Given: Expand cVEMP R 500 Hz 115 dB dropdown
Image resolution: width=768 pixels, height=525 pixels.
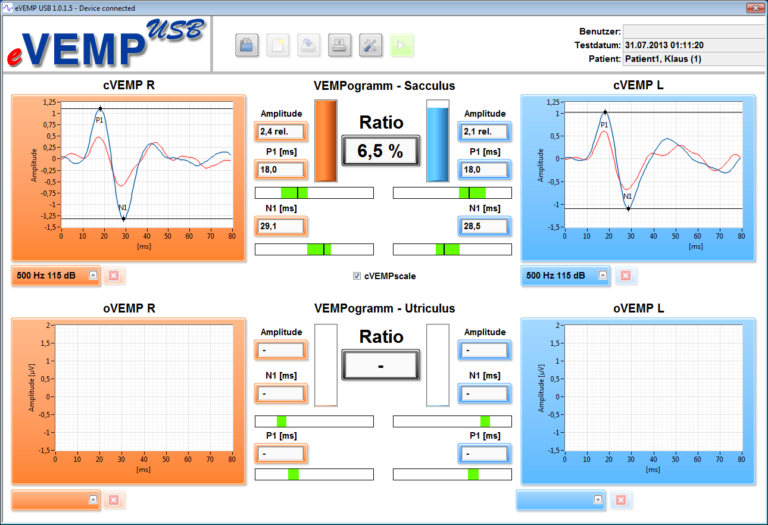Looking at the screenshot, I should pyautogui.click(x=92, y=275).
